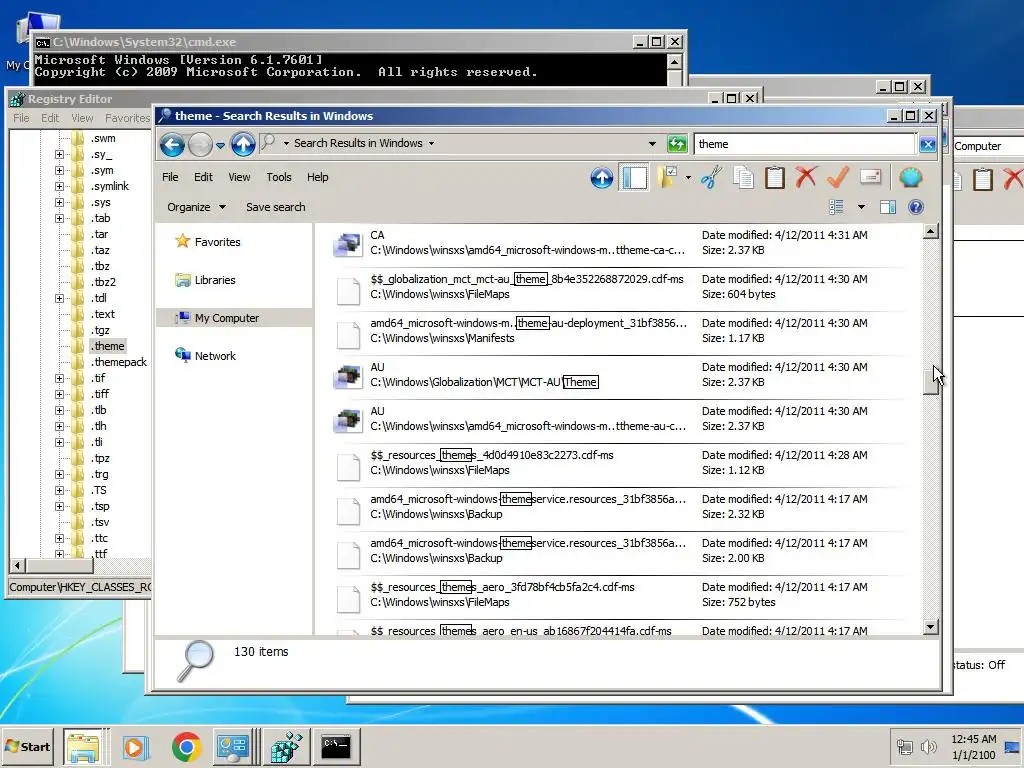Image resolution: width=1024 pixels, height=768 pixels.
Task: Open the recent pages dropdown arrow beside Forward
Action: click(220, 145)
